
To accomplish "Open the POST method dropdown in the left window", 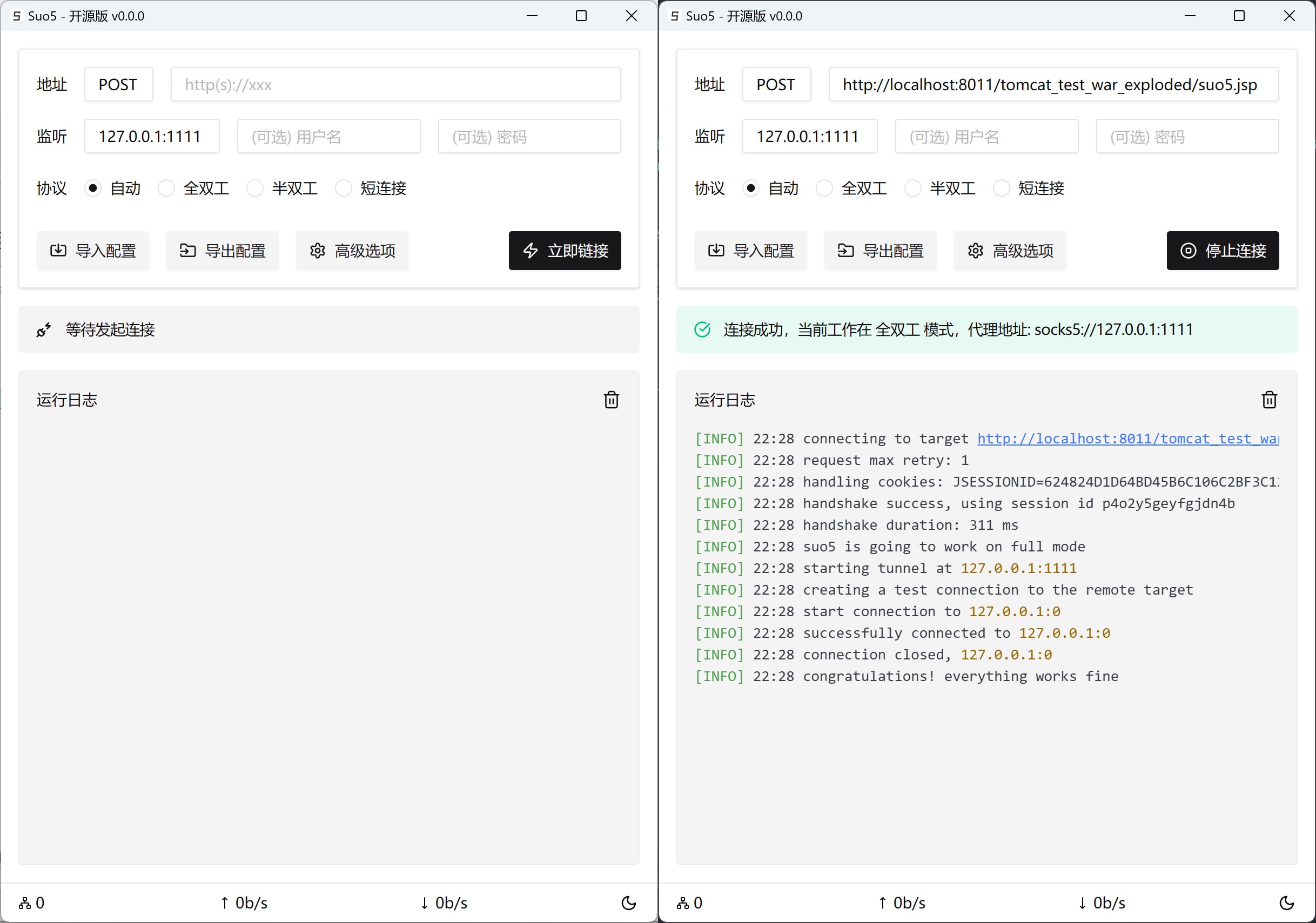I will (118, 85).
